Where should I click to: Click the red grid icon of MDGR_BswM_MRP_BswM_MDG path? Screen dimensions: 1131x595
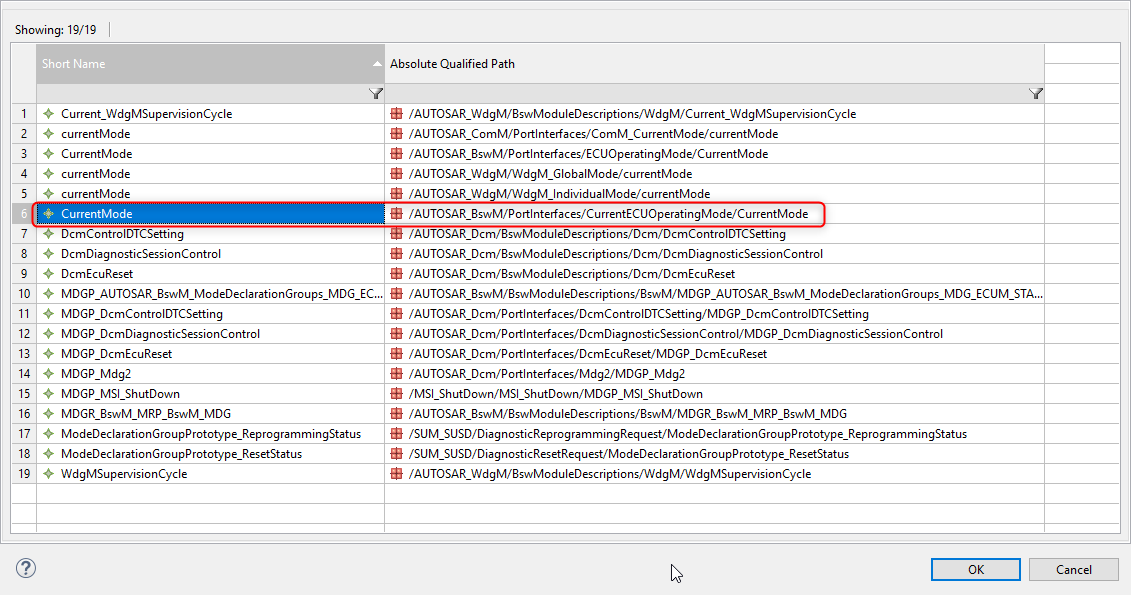[396, 414]
